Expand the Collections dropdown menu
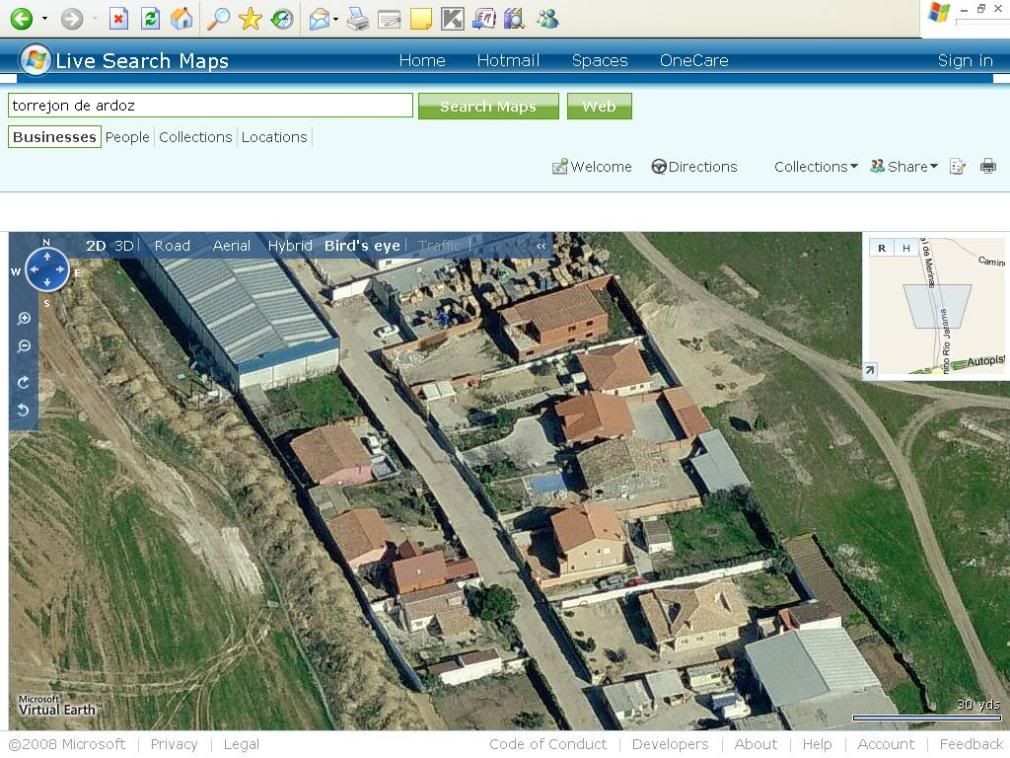 [x=816, y=167]
